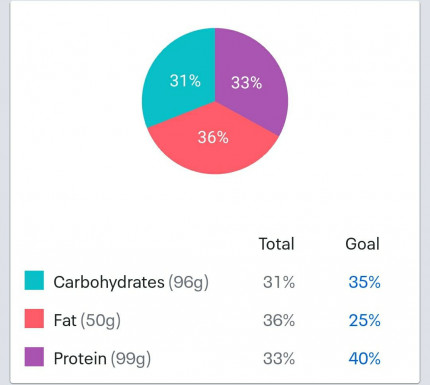Click the Carbohydrates (96g) label
Image resolution: width=430 pixels, height=385 pixels.
tap(131, 283)
